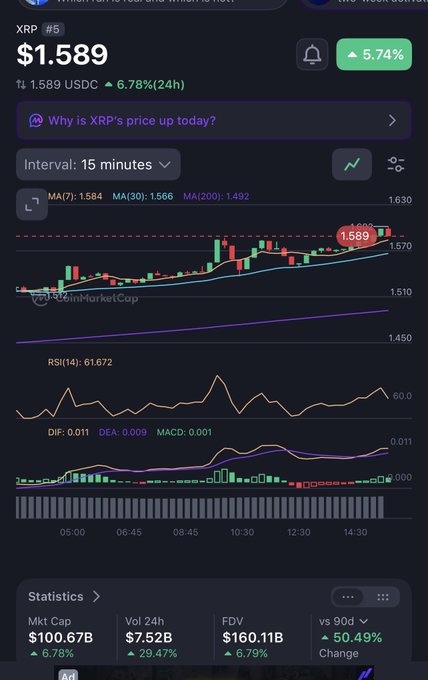Tap the 14:30 time axis label
Viewport: 428px width, 680px height.
[x=355, y=532]
